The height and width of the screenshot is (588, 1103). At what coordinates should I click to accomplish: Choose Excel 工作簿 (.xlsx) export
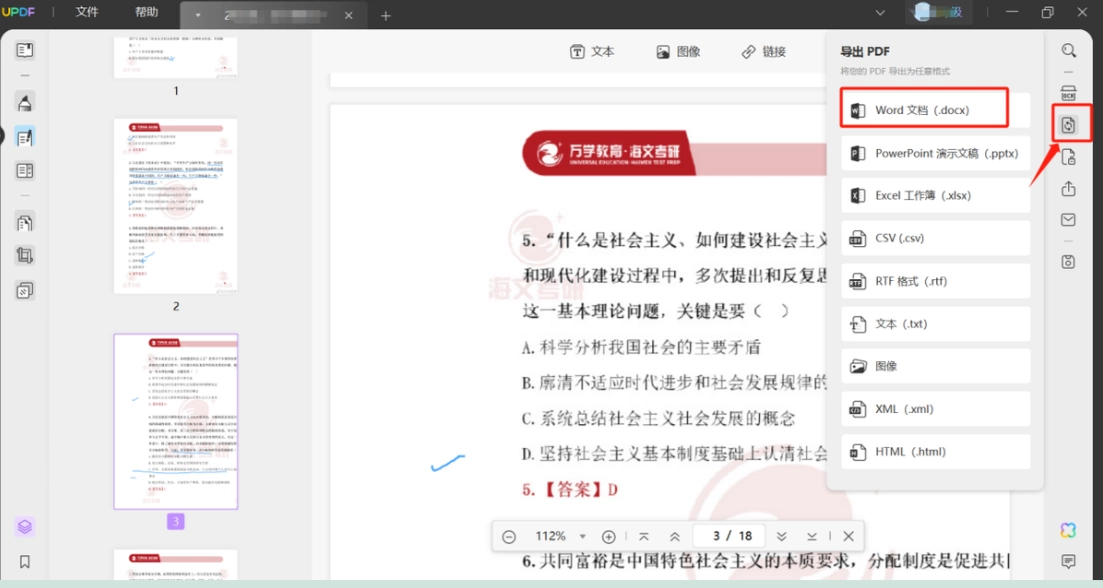pyautogui.click(x=936, y=196)
